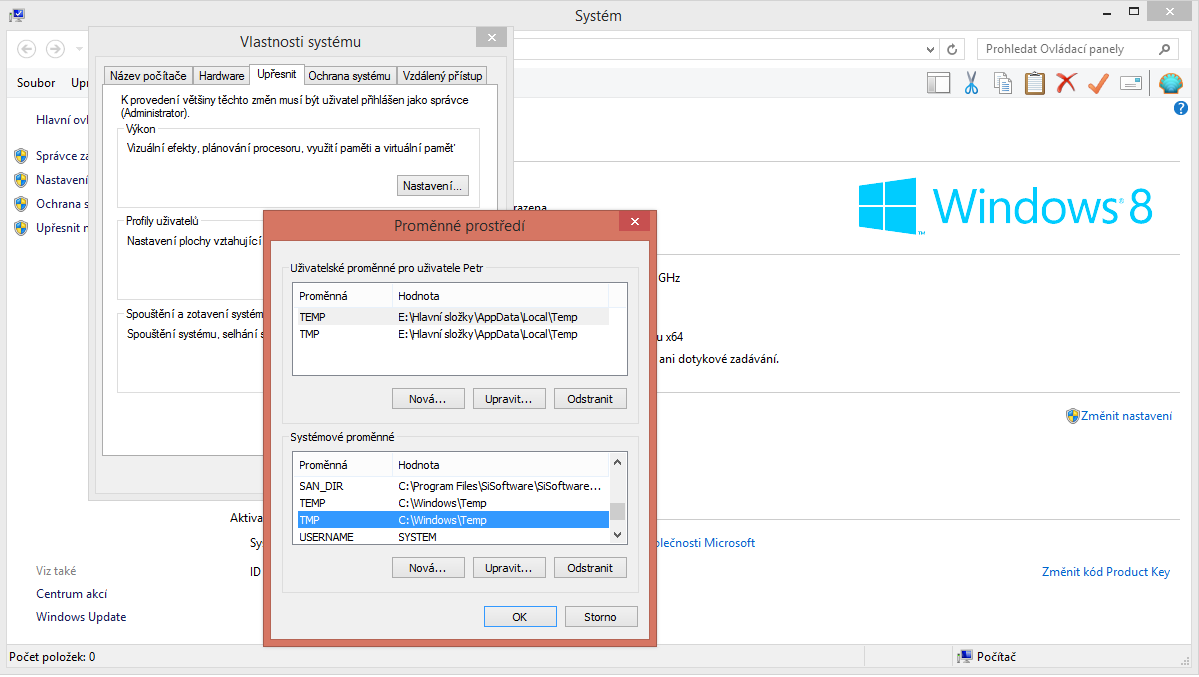Select the highlighted system TMP row
This screenshot has width=1199, height=677.
[x=453, y=520]
